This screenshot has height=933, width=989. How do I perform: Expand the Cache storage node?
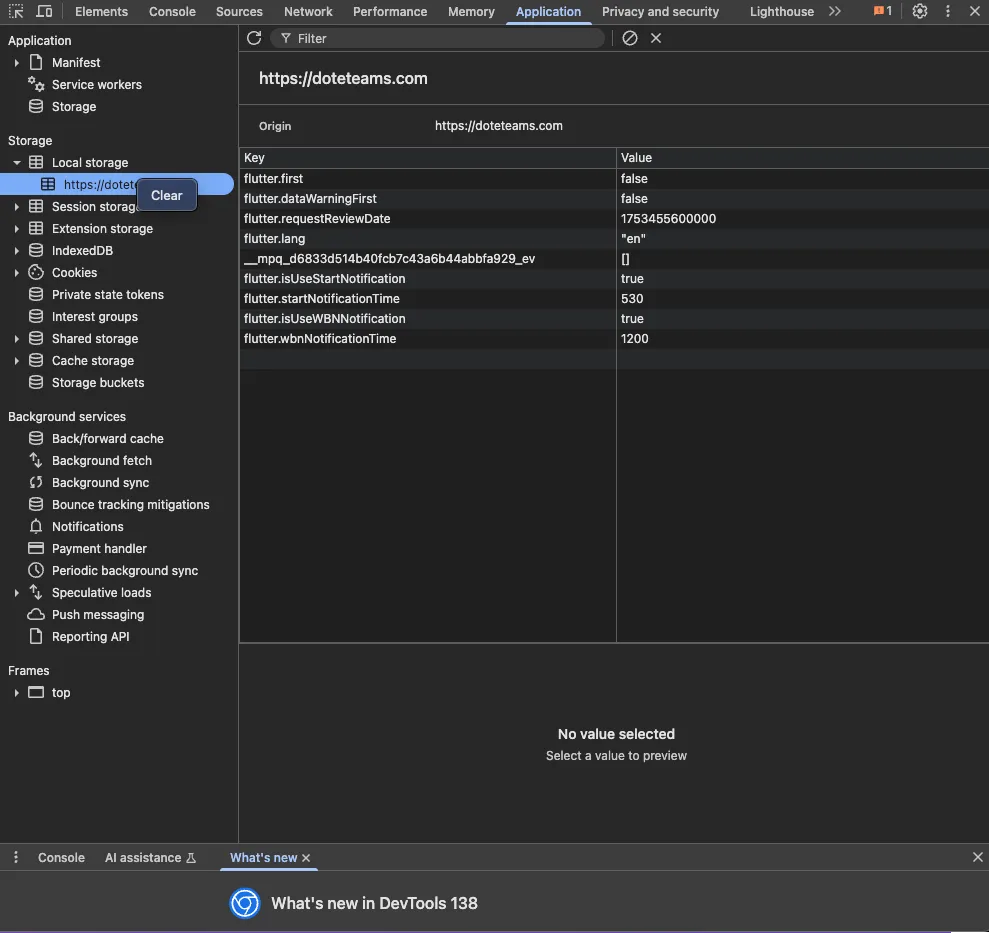[x=16, y=361]
